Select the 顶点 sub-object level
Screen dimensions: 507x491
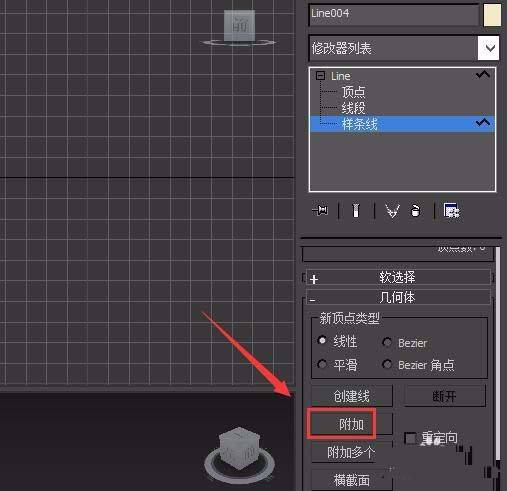point(353,92)
